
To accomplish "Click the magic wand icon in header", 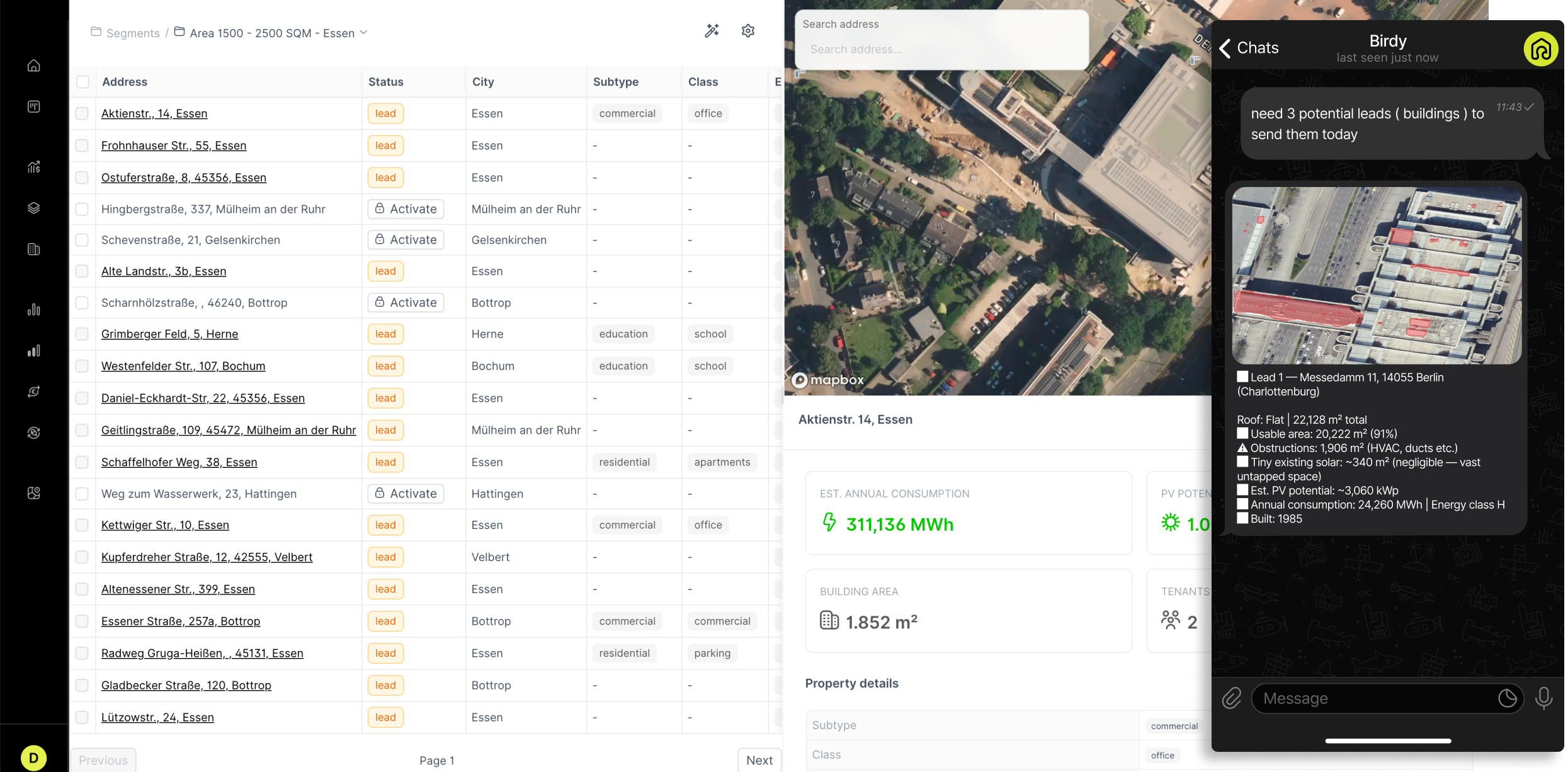I will (x=712, y=31).
